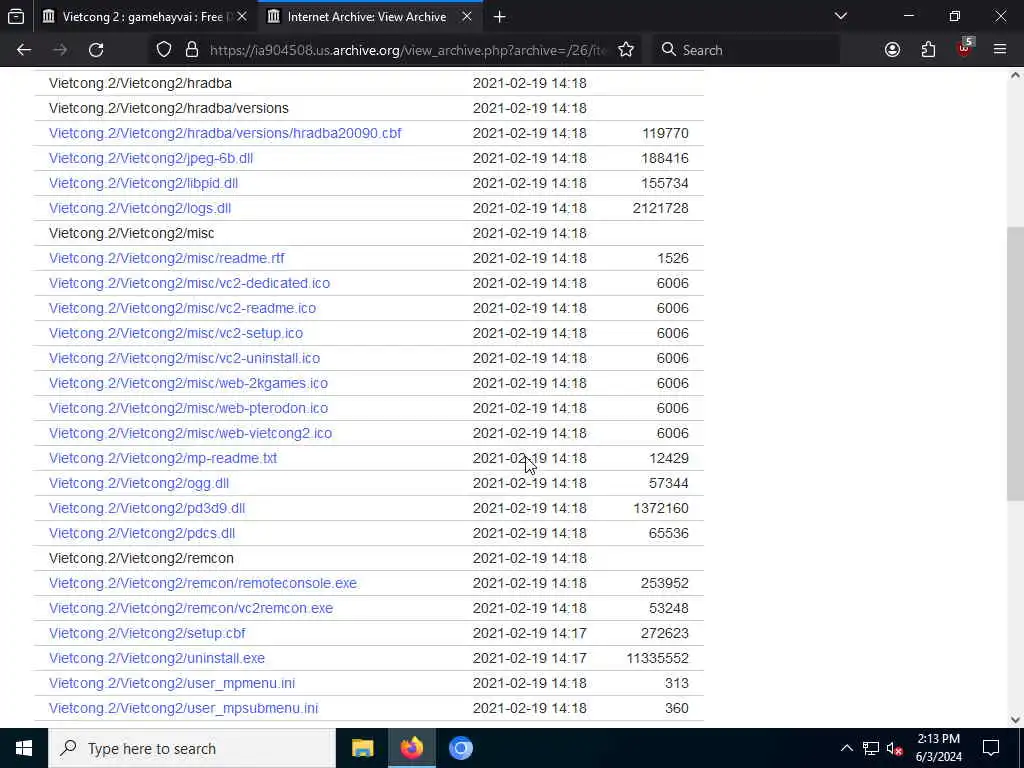Open the Firefox hamburger menu

coord(999,50)
